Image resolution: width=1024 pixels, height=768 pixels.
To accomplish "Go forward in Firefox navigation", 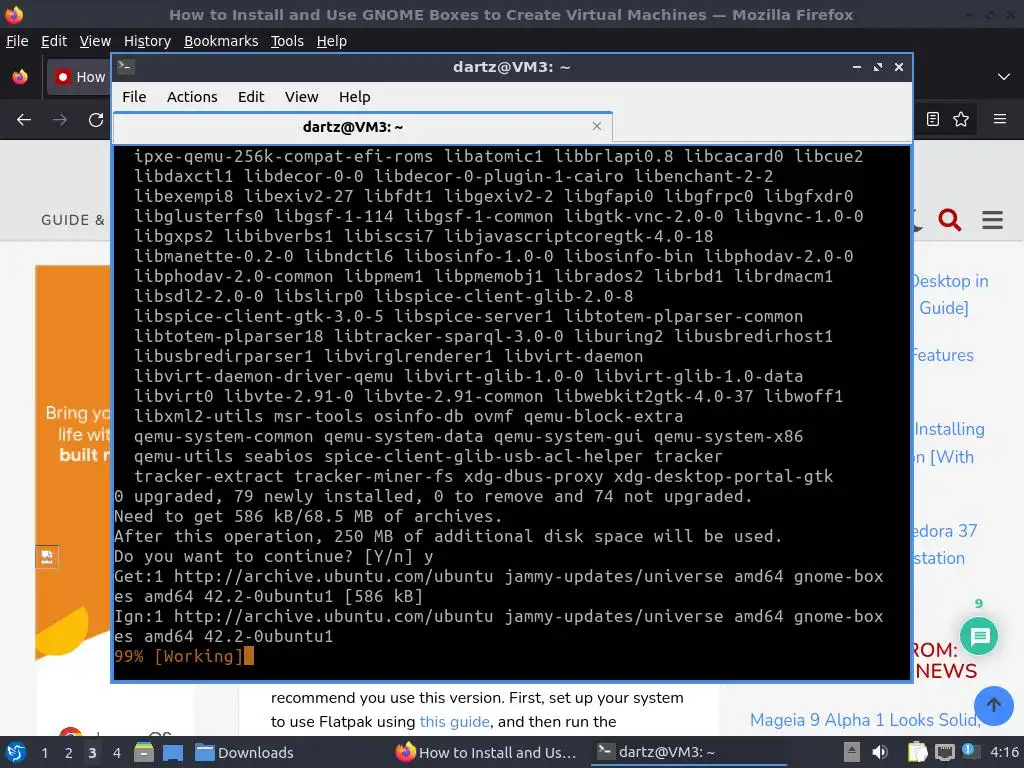I will [x=60, y=120].
